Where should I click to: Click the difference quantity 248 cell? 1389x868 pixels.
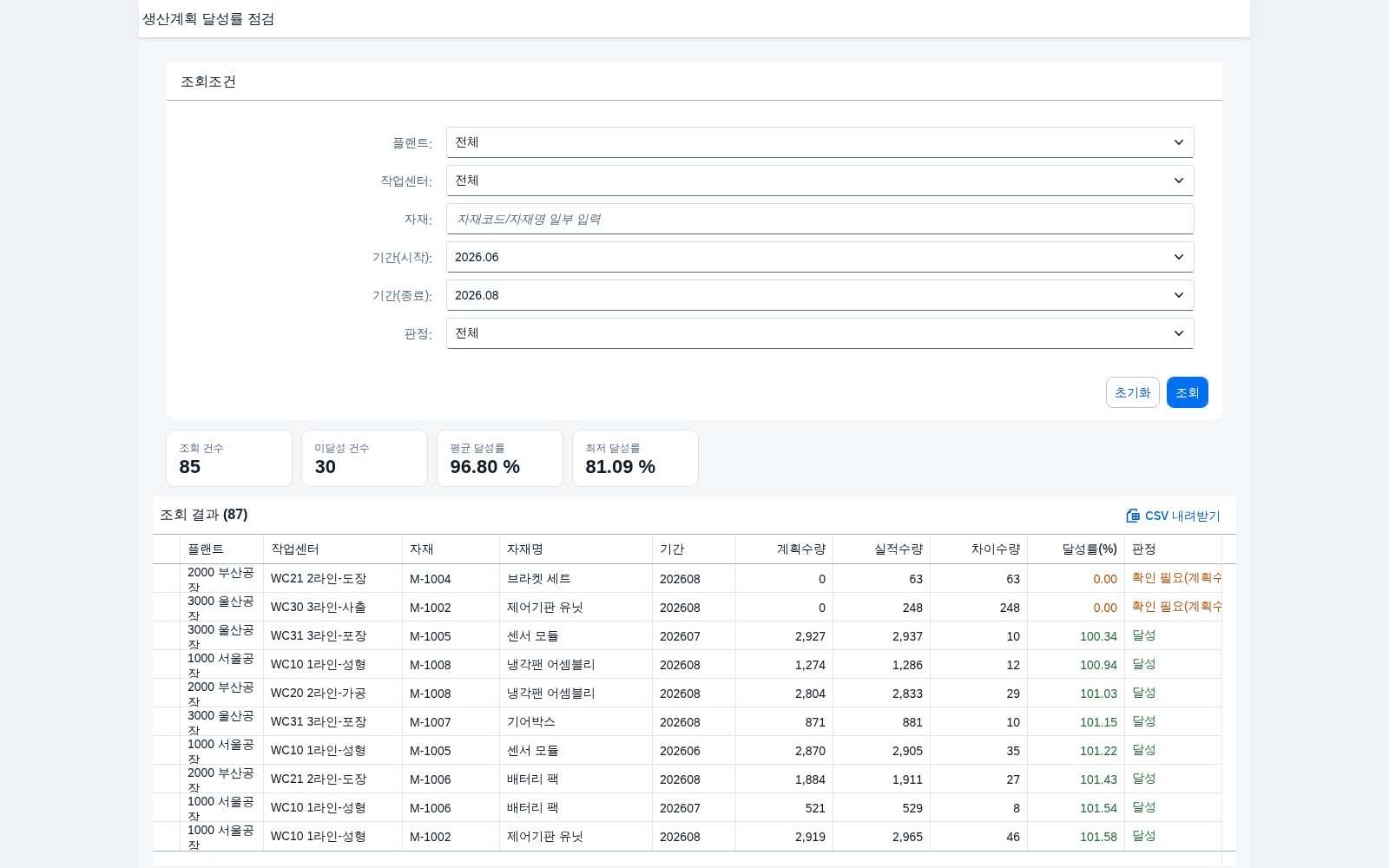(x=978, y=608)
